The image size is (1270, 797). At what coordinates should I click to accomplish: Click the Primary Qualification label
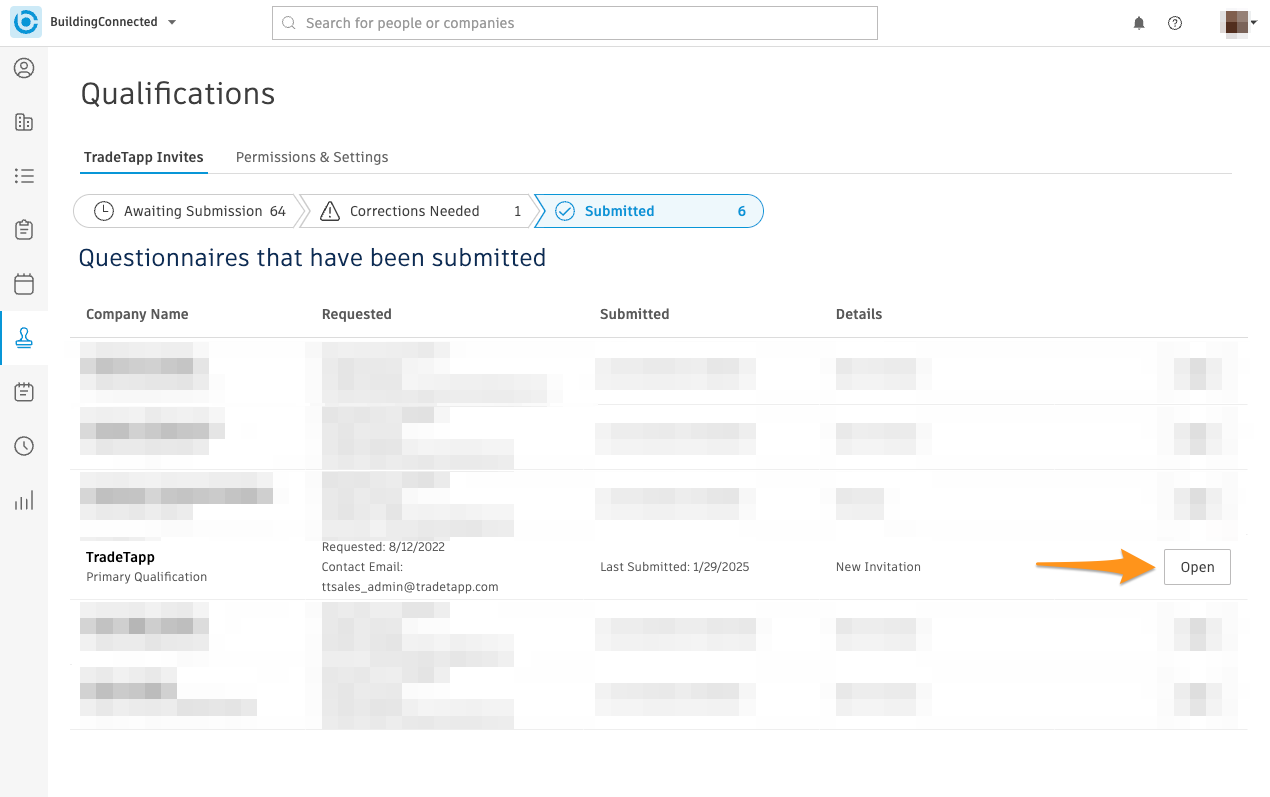147,577
